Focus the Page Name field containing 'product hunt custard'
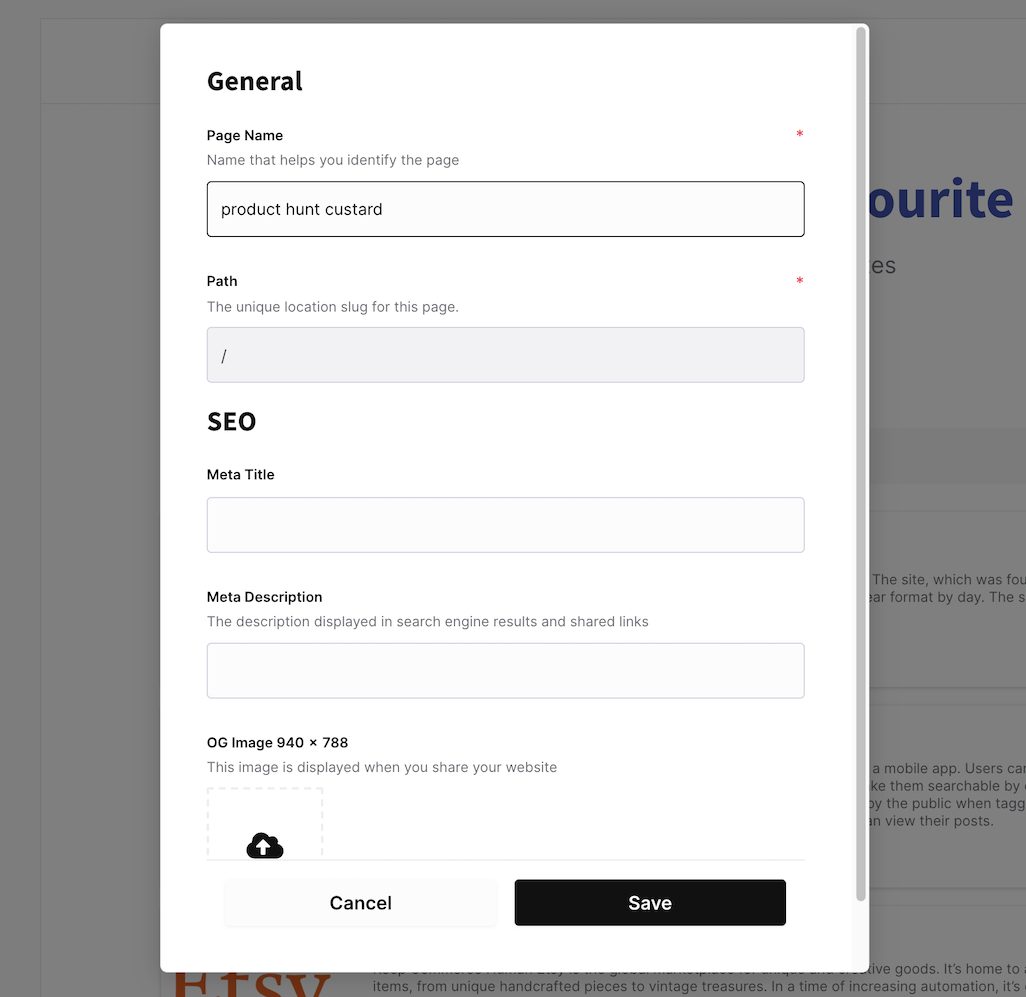Viewport: 1026px width, 997px height. click(505, 209)
